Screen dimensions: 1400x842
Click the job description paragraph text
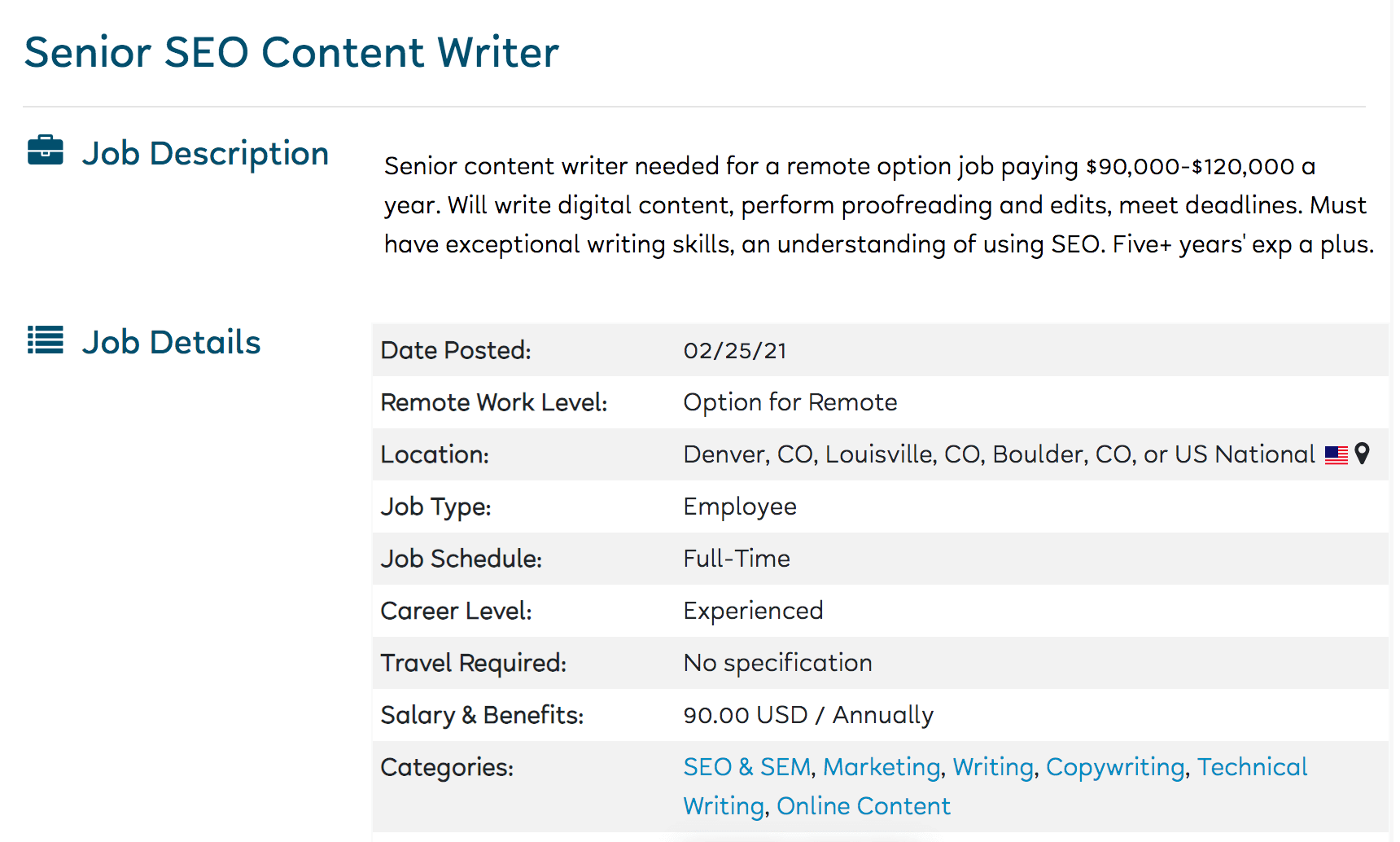click(x=879, y=205)
